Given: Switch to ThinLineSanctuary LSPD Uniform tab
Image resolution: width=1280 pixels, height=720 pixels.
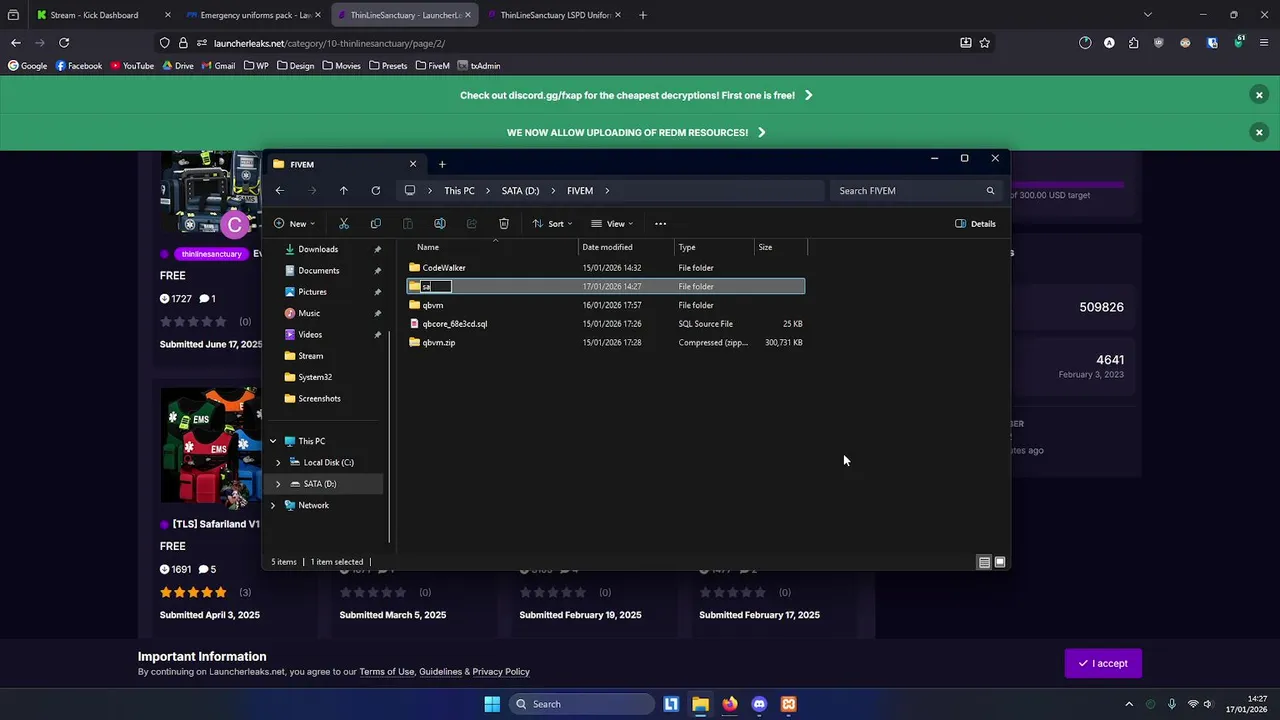Looking at the screenshot, I should (554, 15).
